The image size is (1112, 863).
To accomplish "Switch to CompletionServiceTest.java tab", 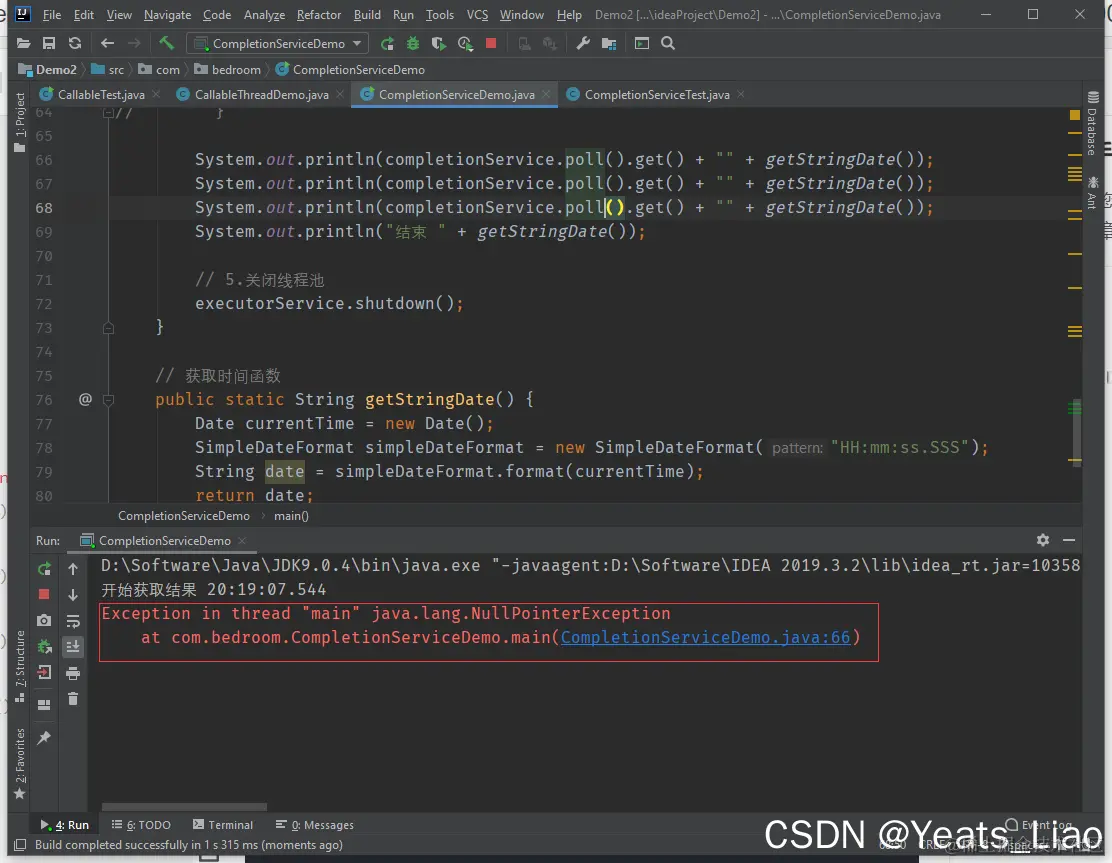I will 657,94.
